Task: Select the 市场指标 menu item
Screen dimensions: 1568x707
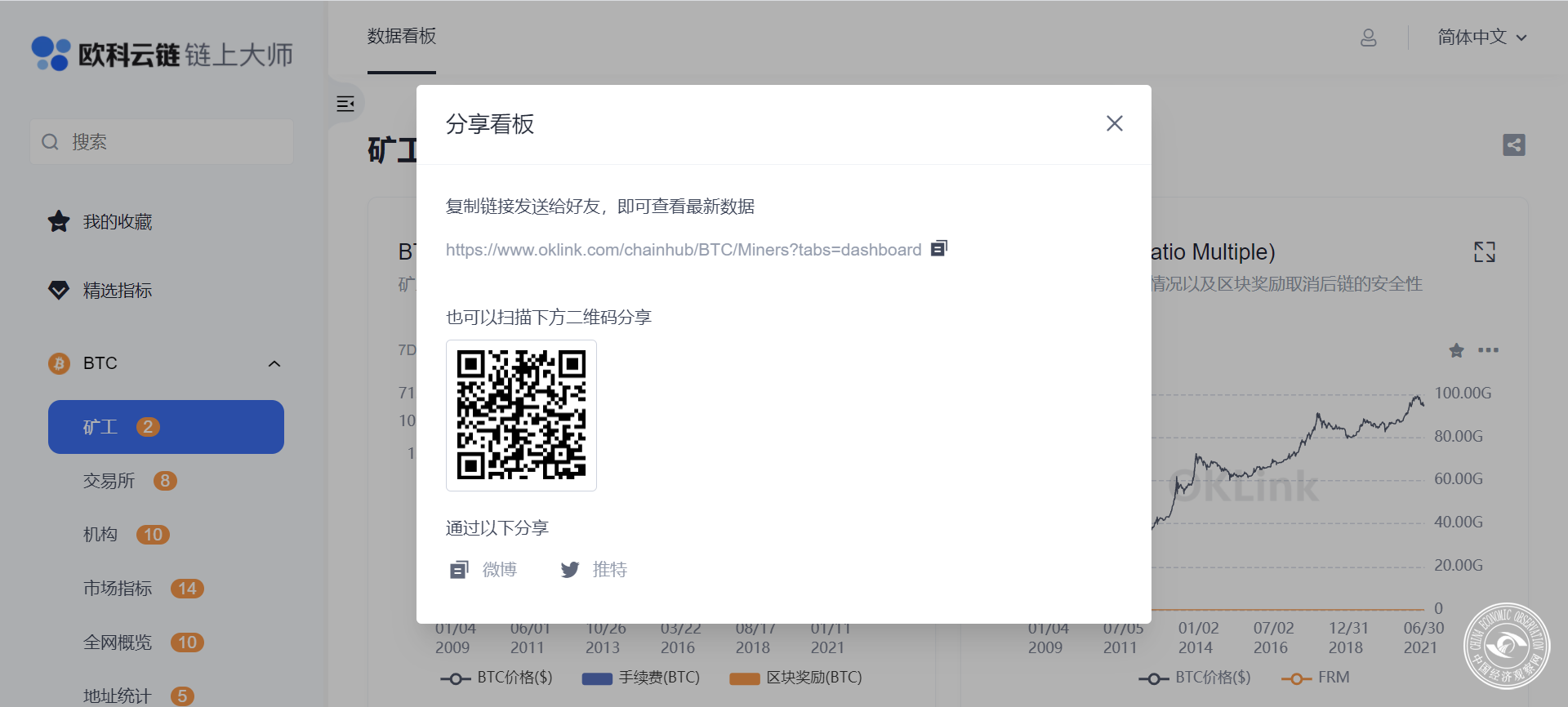Action: [x=118, y=589]
